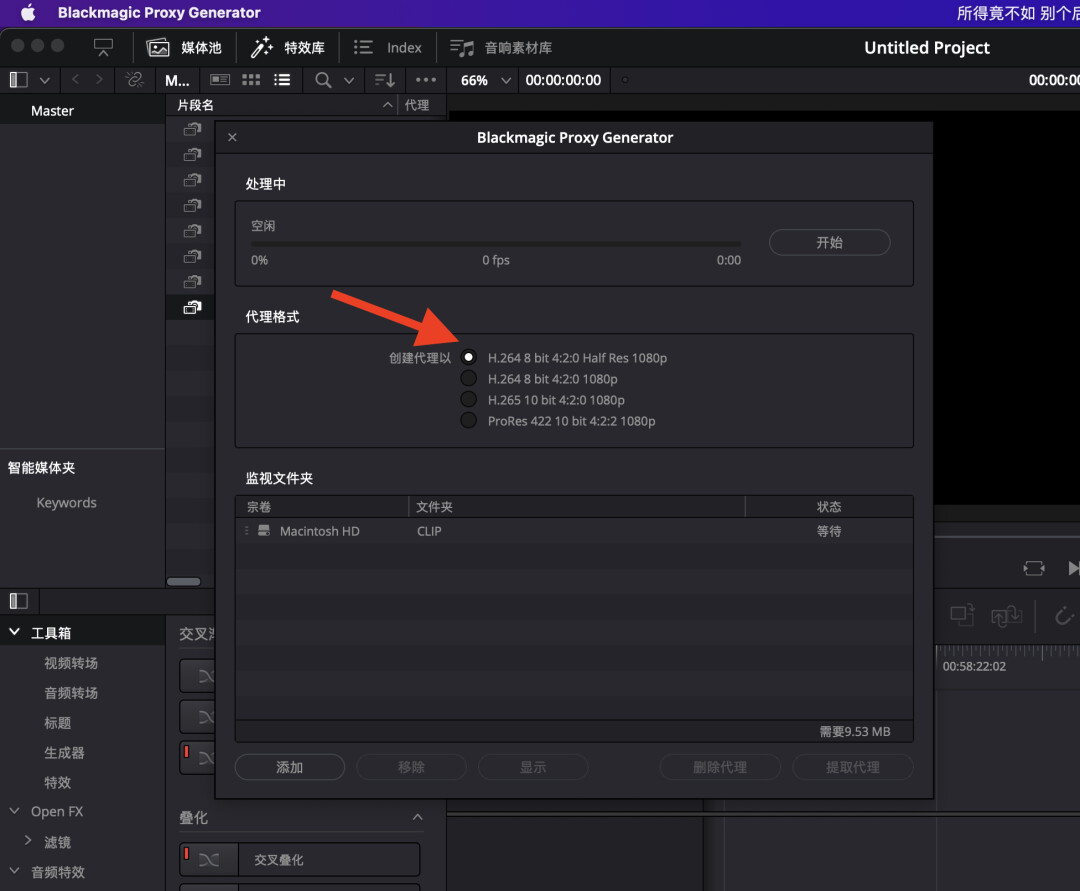Toggle effects sidebar panel icon
1080x891 pixels.
point(19,601)
